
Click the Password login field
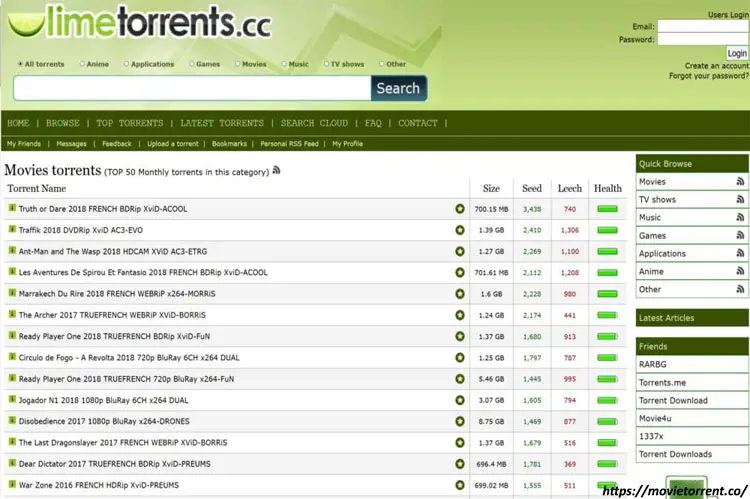703,39
